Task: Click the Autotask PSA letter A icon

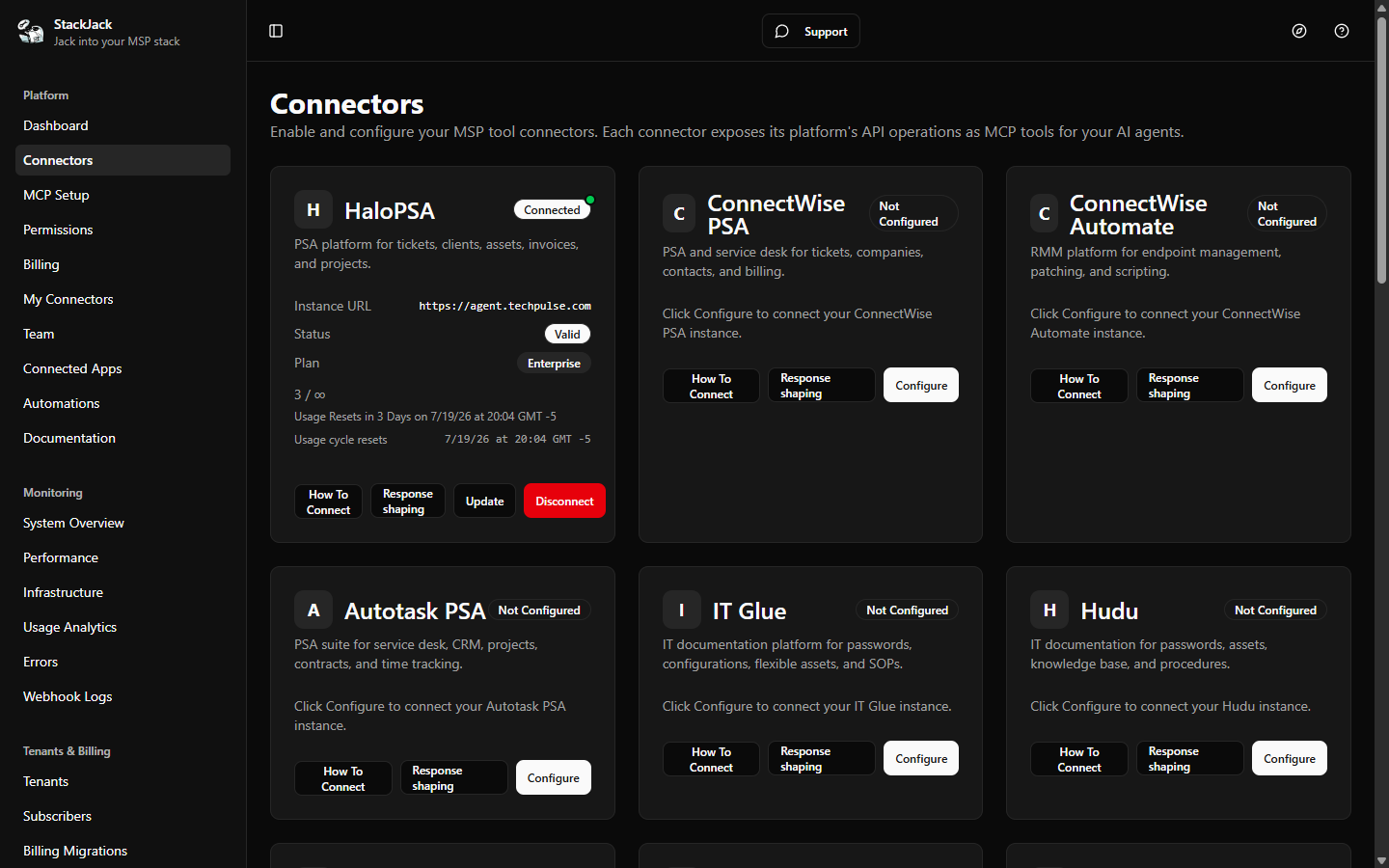Action: pos(313,610)
